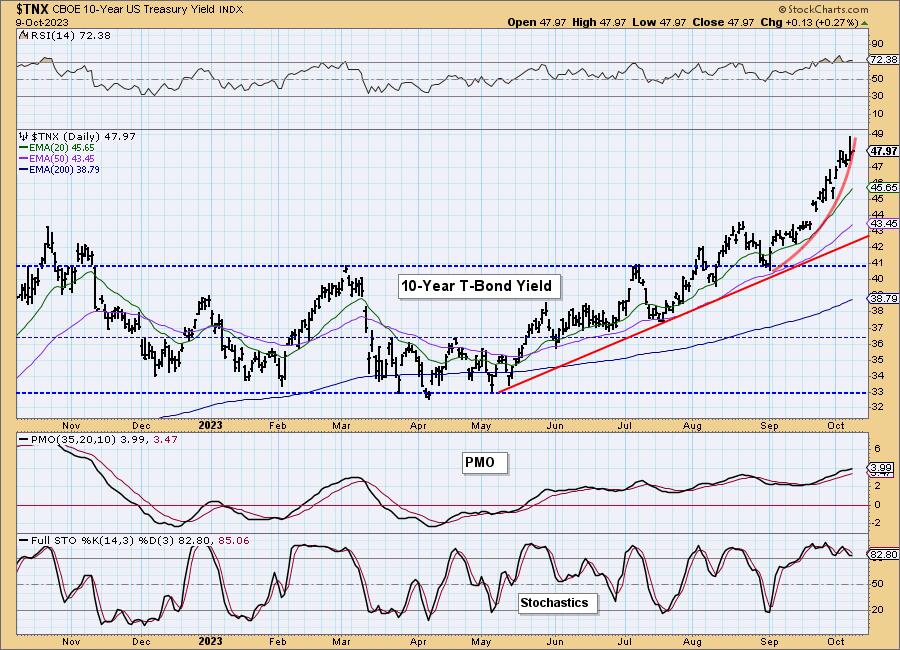Click the RSI(14) 72.38 indicator label
Screen dimensions: 900x650
[64, 36]
